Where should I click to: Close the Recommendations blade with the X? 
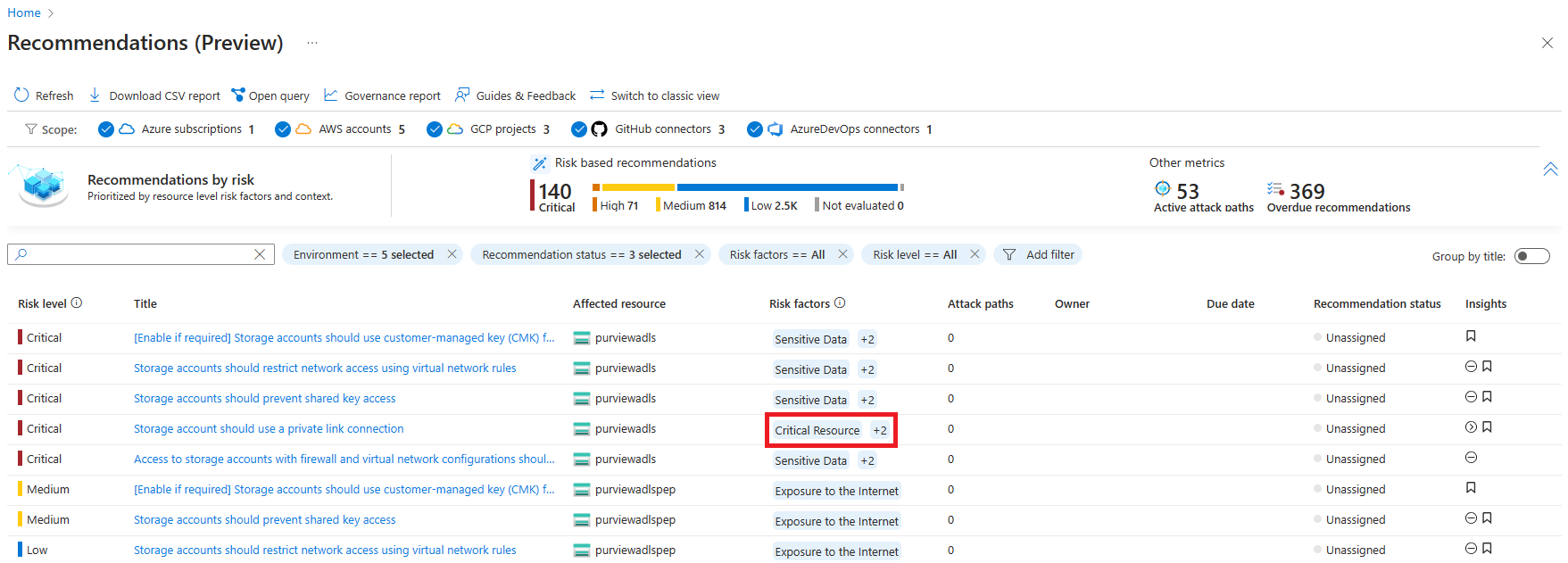(1547, 43)
